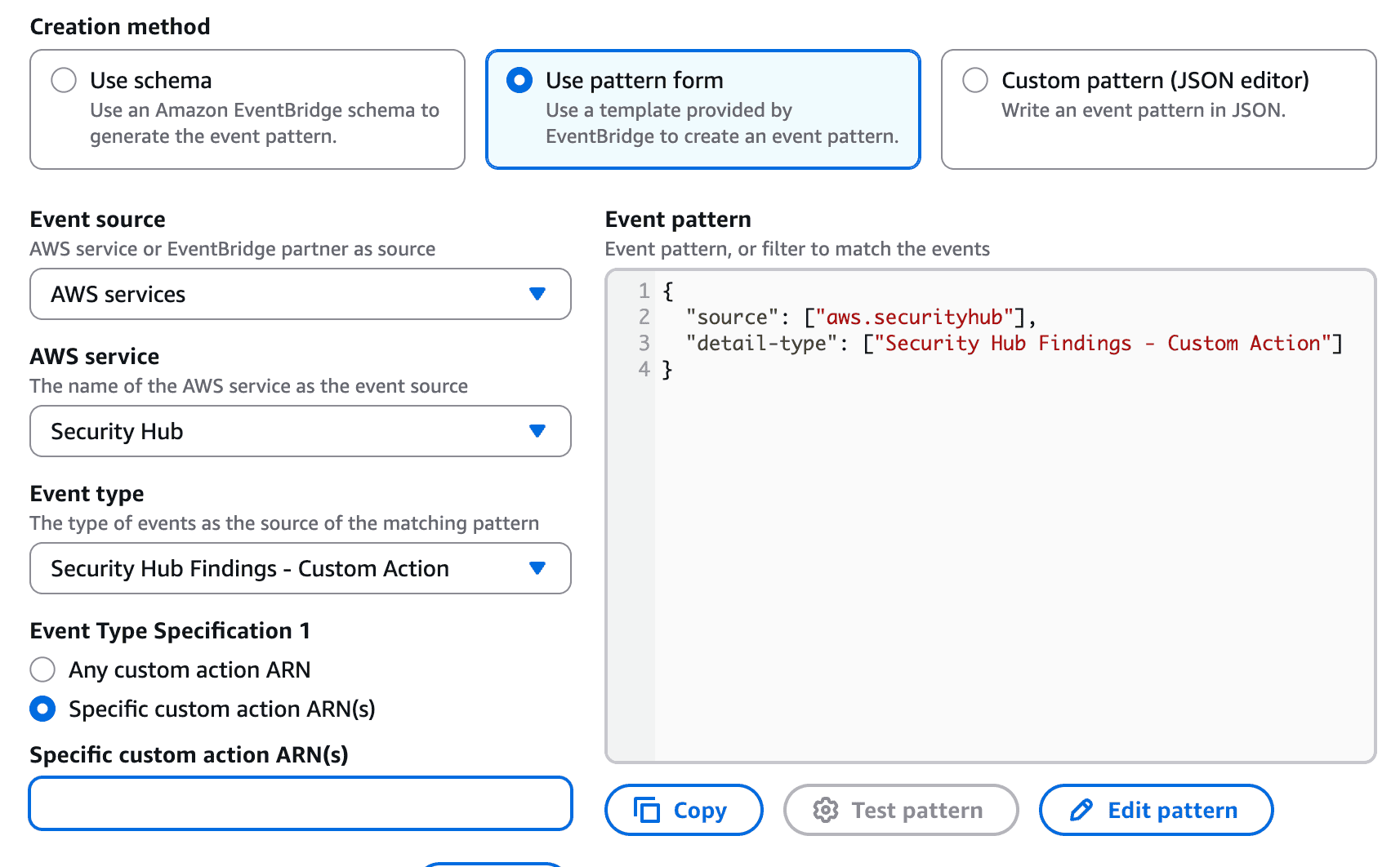Image resolution: width=1400 pixels, height=867 pixels.
Task: Click the copy icon beside Copy
Action: click(647, 810)
